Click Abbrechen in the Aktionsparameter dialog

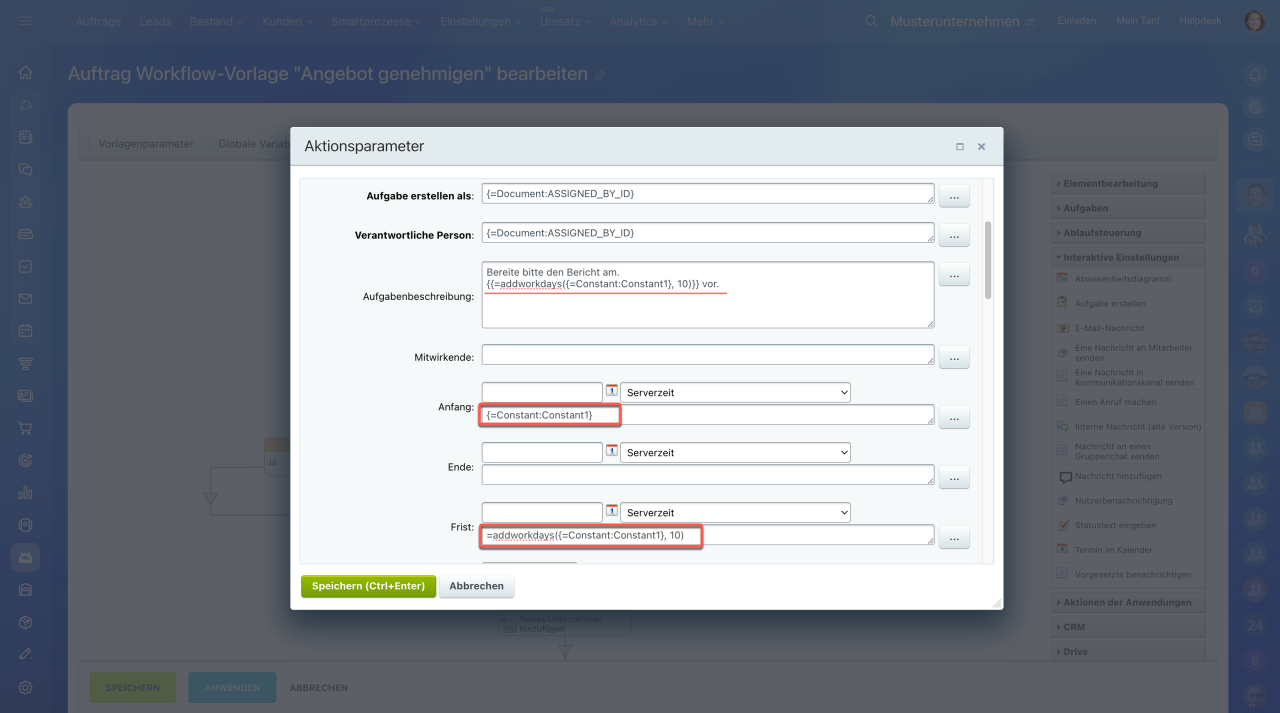(x=476, y=586)
